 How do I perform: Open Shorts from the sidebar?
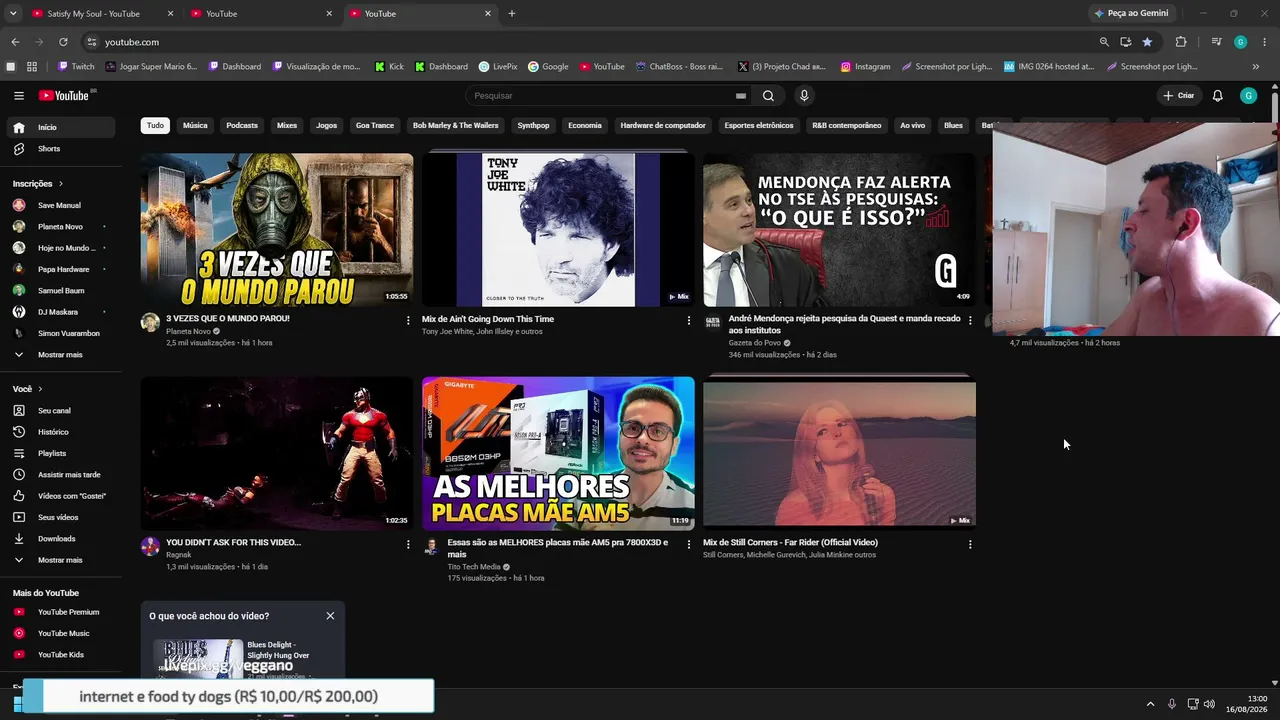[x=63, y=149]
